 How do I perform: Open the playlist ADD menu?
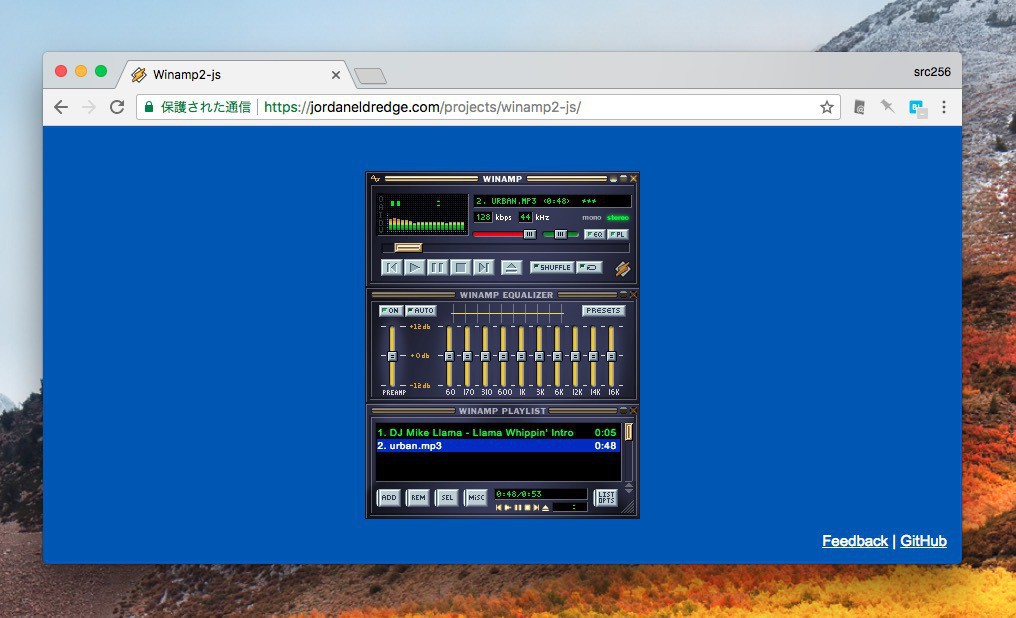click(x=388, y=497)
